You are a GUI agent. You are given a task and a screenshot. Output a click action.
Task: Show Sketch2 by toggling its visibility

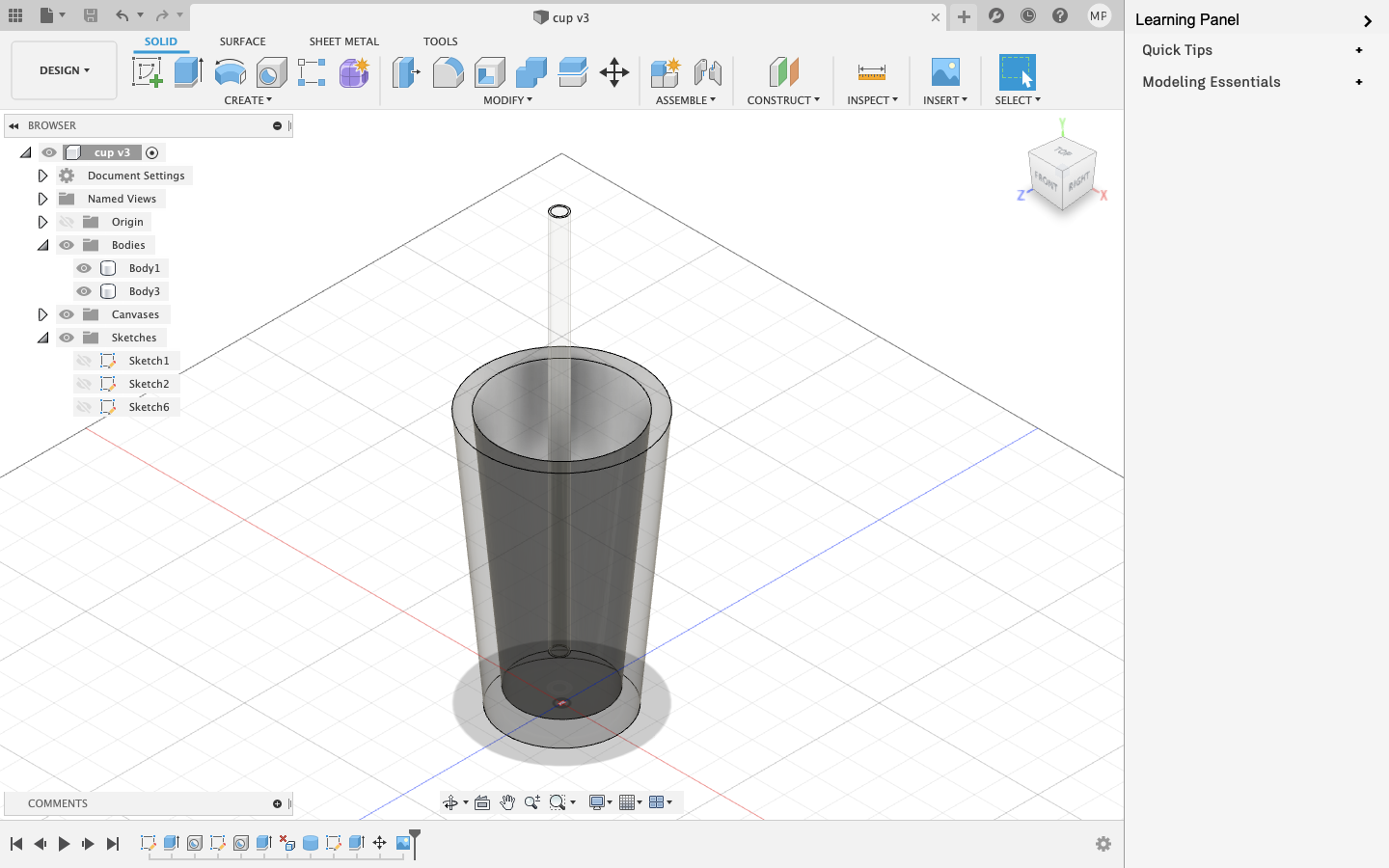pos(84,384)
